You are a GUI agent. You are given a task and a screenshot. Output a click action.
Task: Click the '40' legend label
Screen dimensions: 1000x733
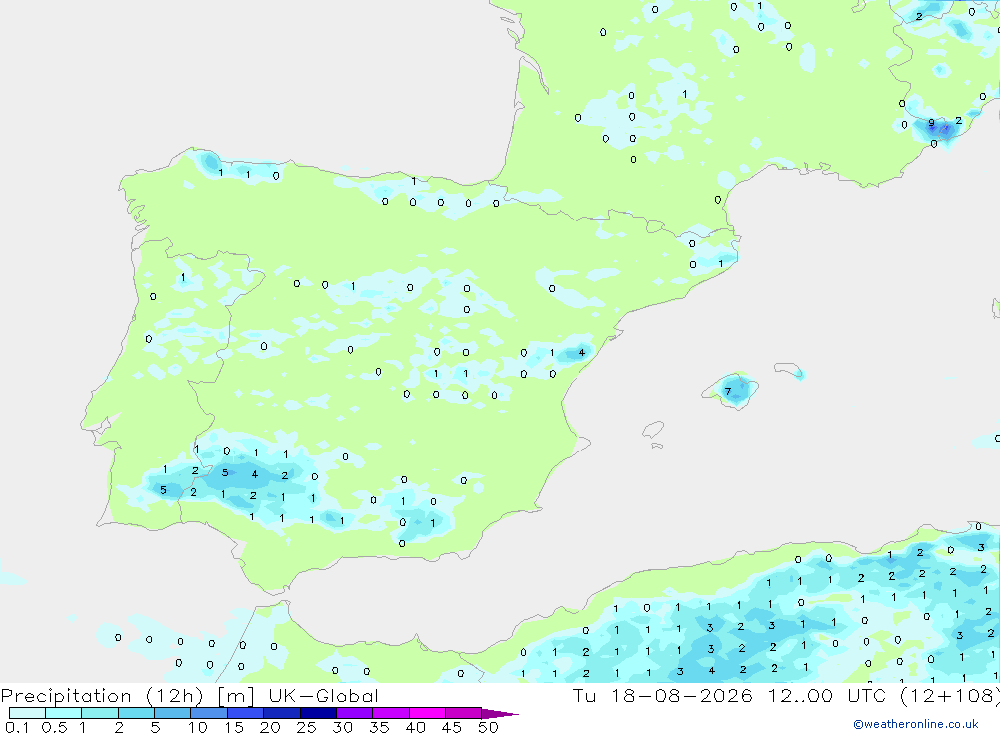(416, 727)
